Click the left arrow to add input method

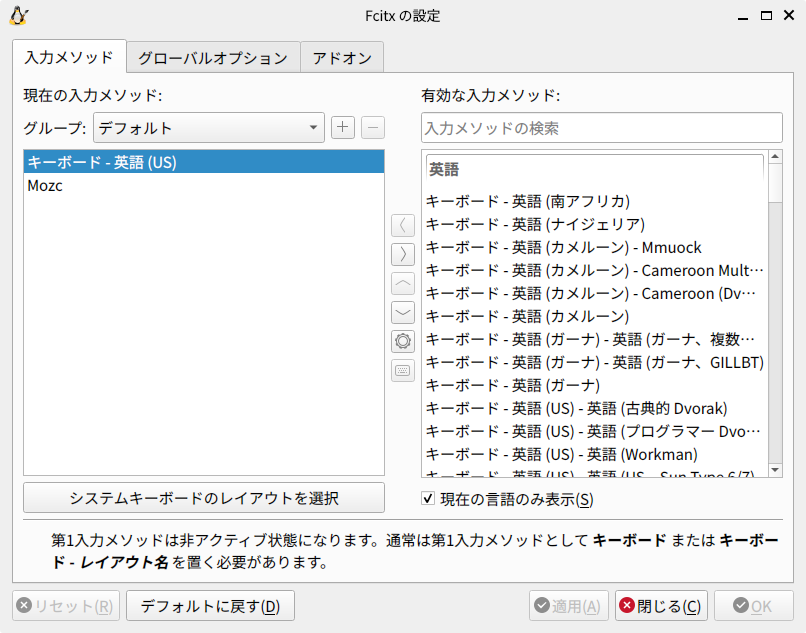(x=403, y=225)
